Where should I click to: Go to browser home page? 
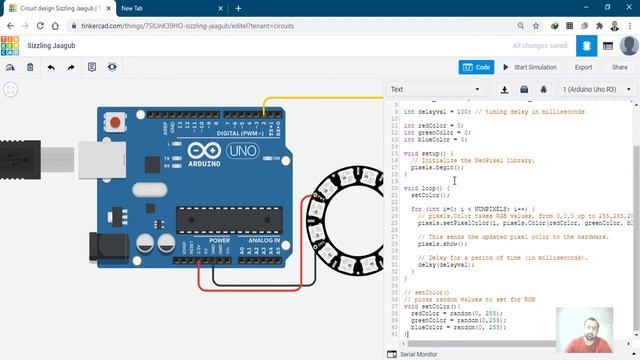tap(55, 26)
